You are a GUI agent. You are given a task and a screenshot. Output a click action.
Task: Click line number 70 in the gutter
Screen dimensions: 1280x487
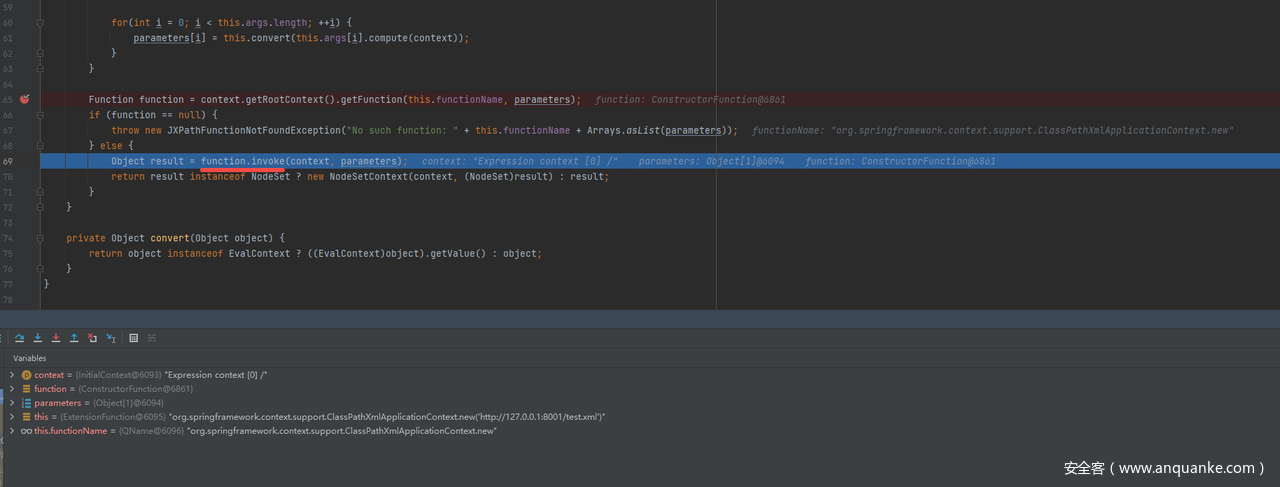[x=8, y=176]
